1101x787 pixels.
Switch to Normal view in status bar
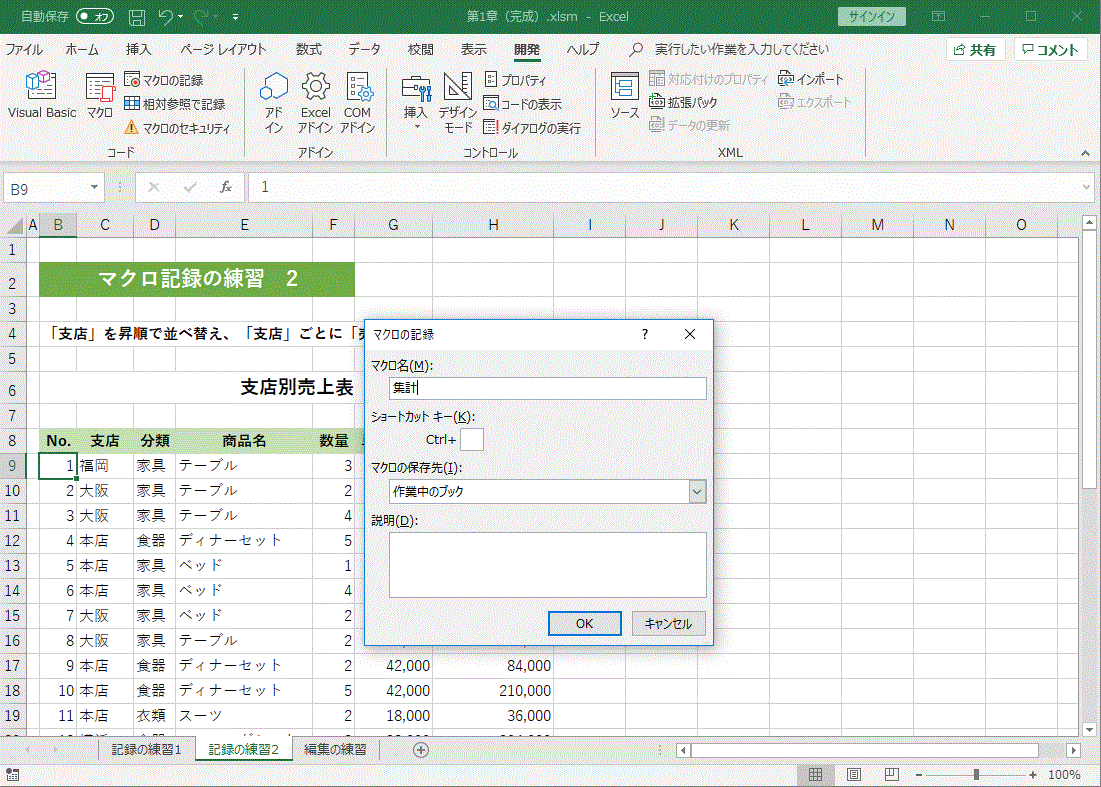815,774
